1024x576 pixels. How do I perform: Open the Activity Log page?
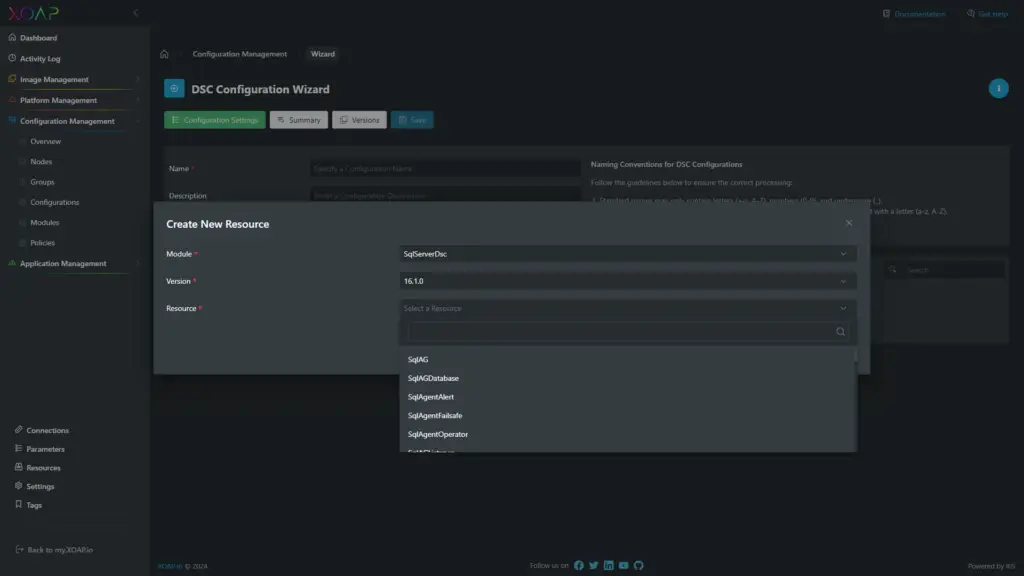[x=39, y=59]
